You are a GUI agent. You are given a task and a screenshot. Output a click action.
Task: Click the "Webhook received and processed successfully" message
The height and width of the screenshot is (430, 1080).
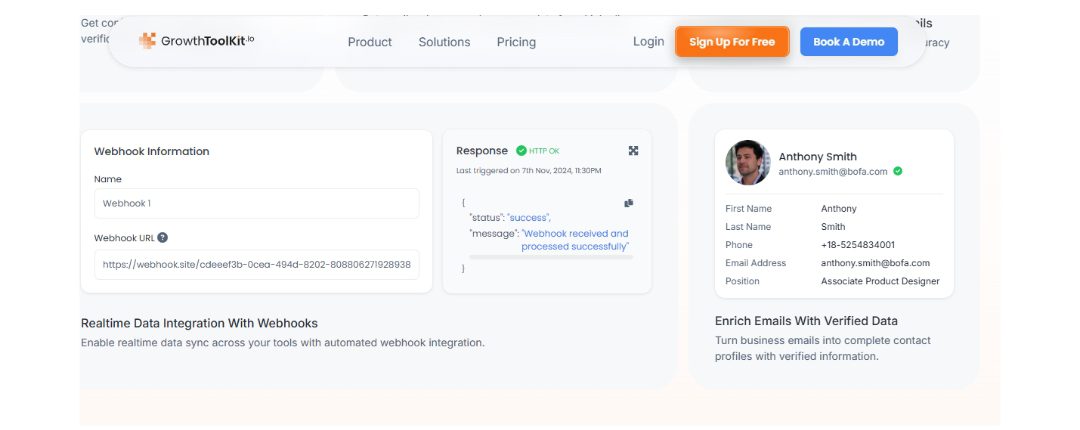574,240
